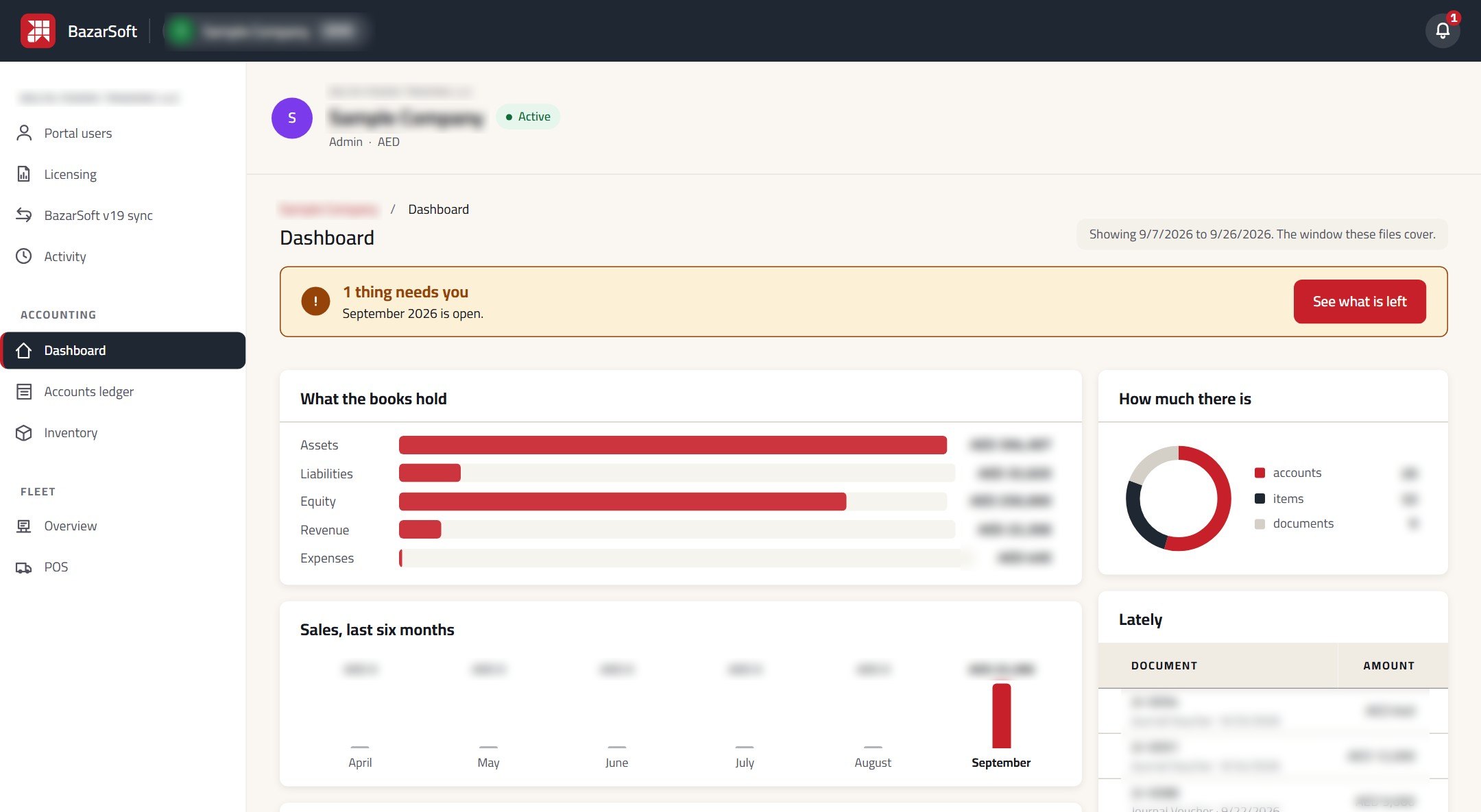
Task: Click 'Lately' panel title
Action: coord(1140,619)
